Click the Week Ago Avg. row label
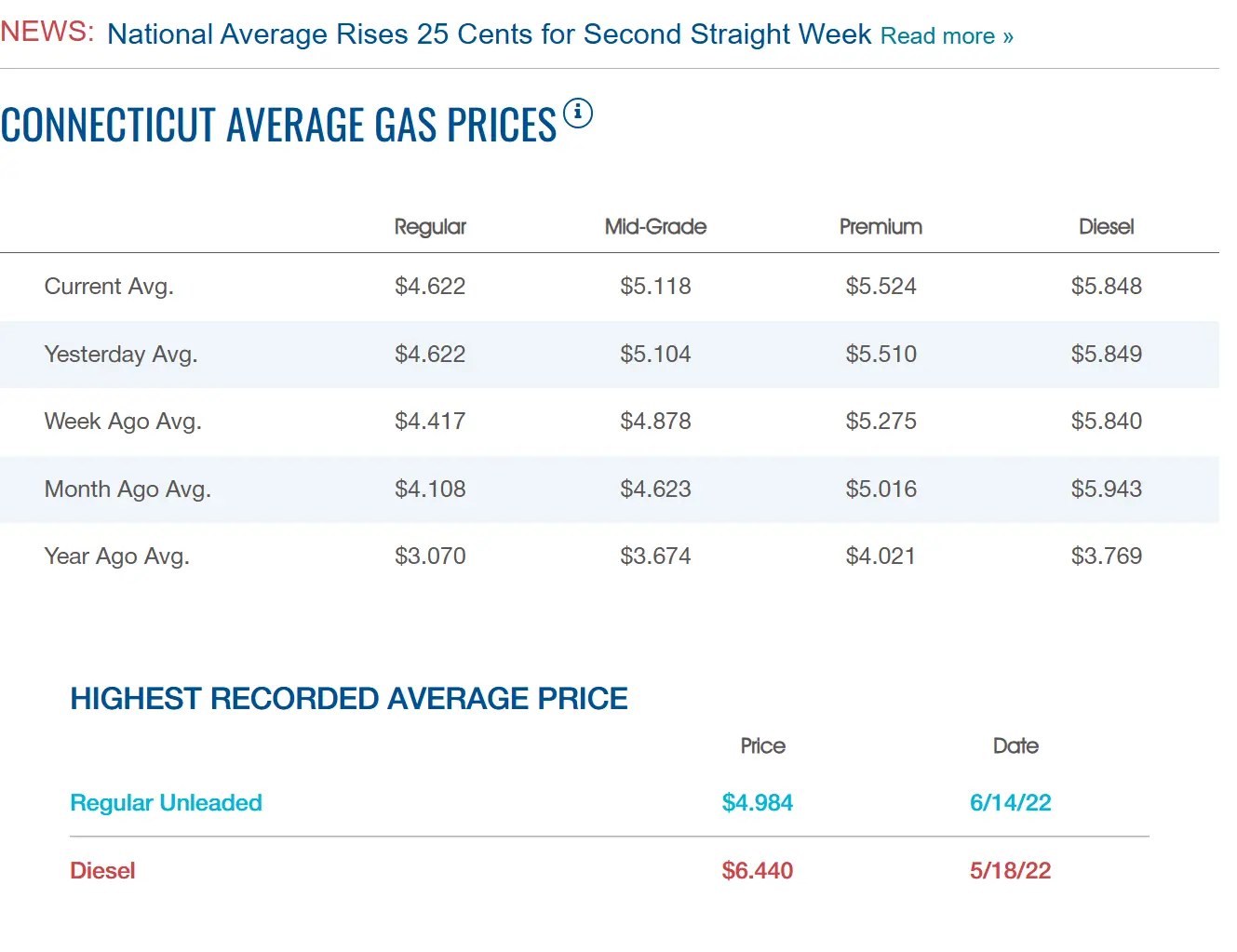 pos(123,422)
